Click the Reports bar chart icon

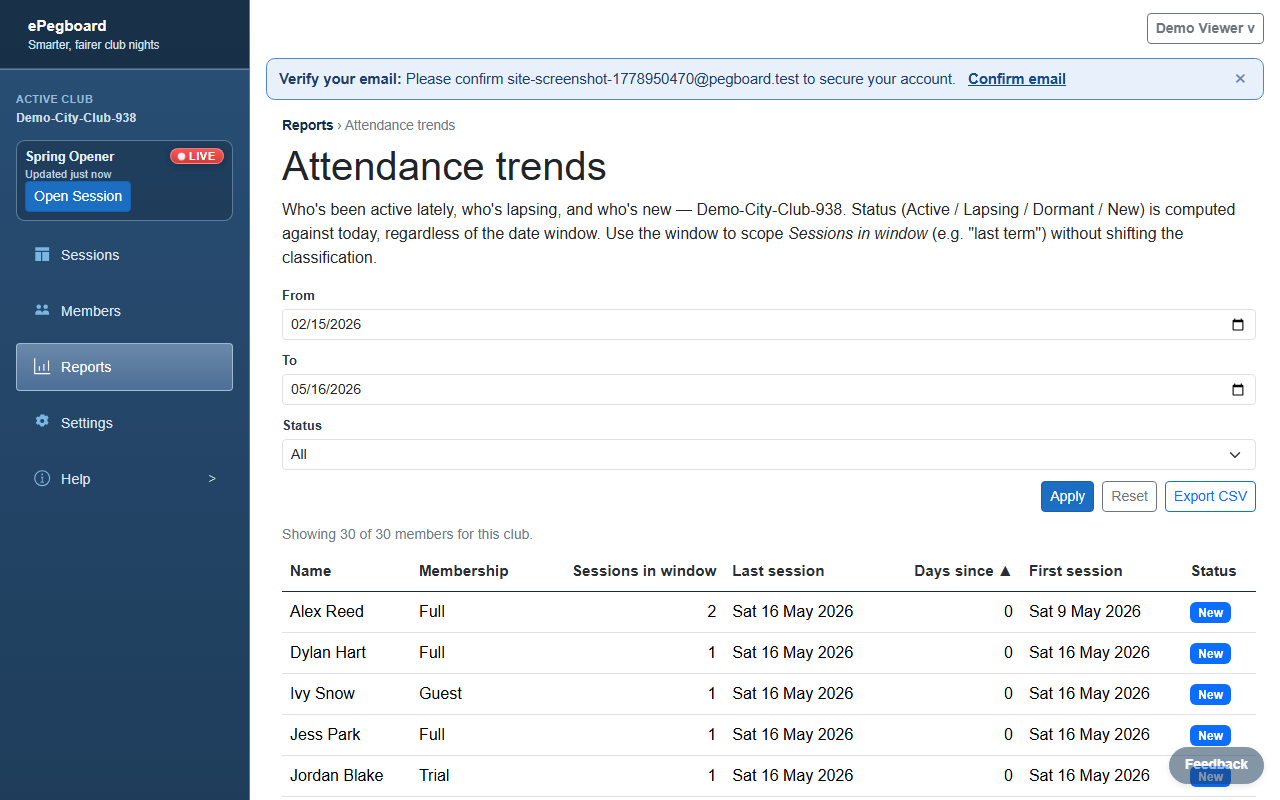click(x=42, y=367)
